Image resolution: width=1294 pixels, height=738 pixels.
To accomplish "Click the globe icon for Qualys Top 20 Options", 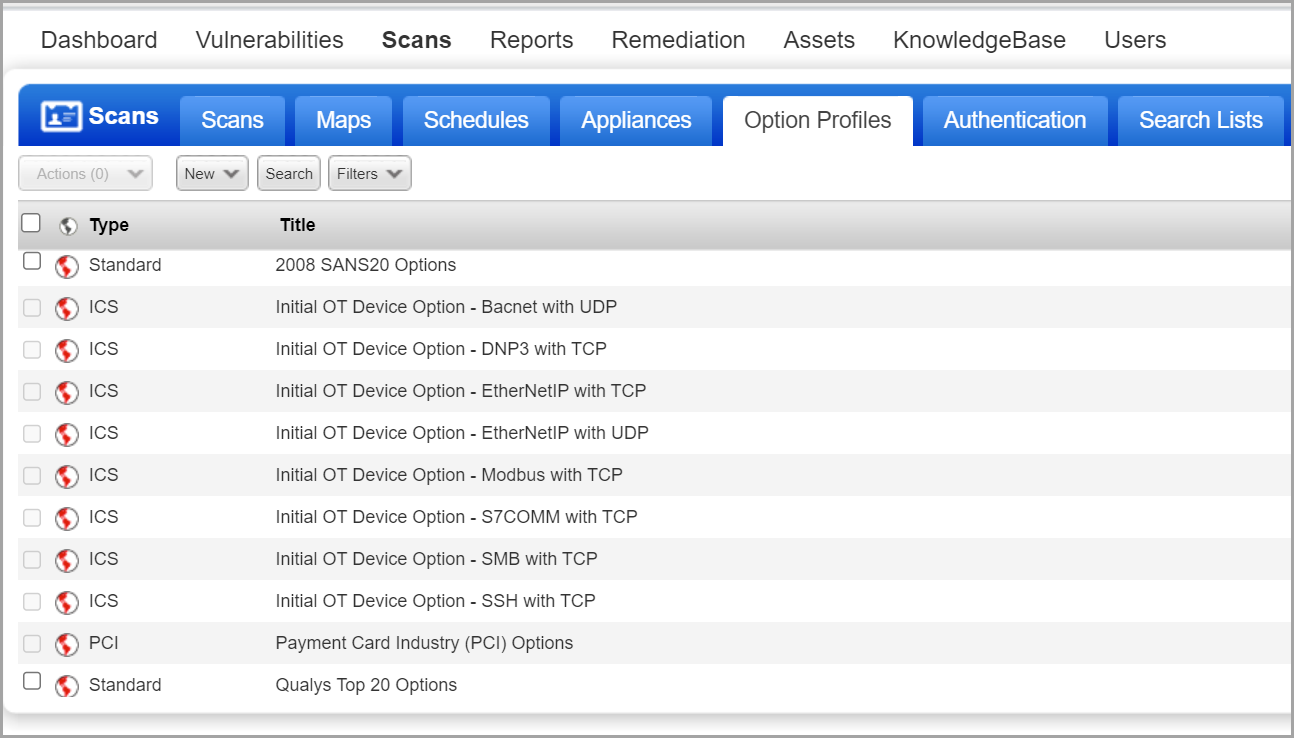I will point(66,685).
